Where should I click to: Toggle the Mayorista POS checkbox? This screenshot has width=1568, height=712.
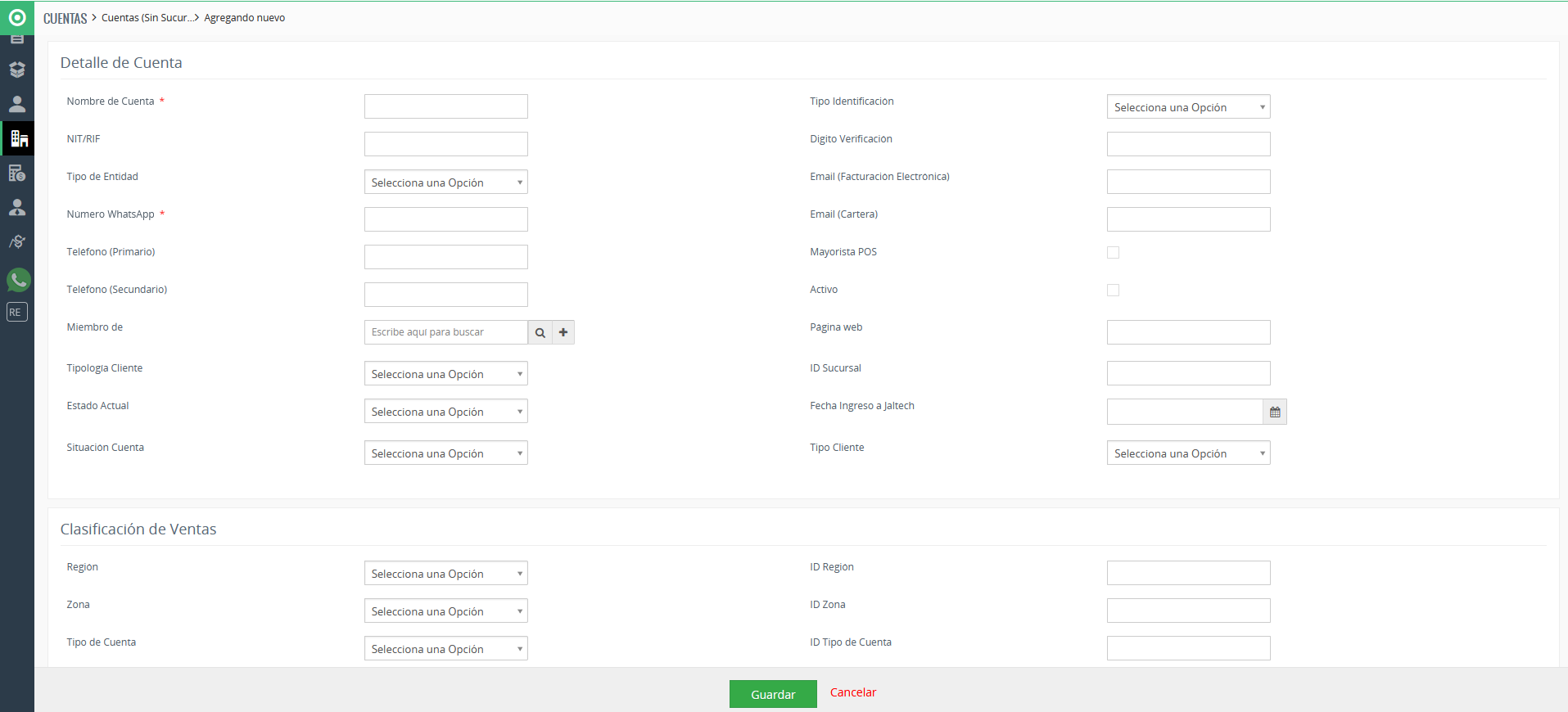tap(1113, 252)
